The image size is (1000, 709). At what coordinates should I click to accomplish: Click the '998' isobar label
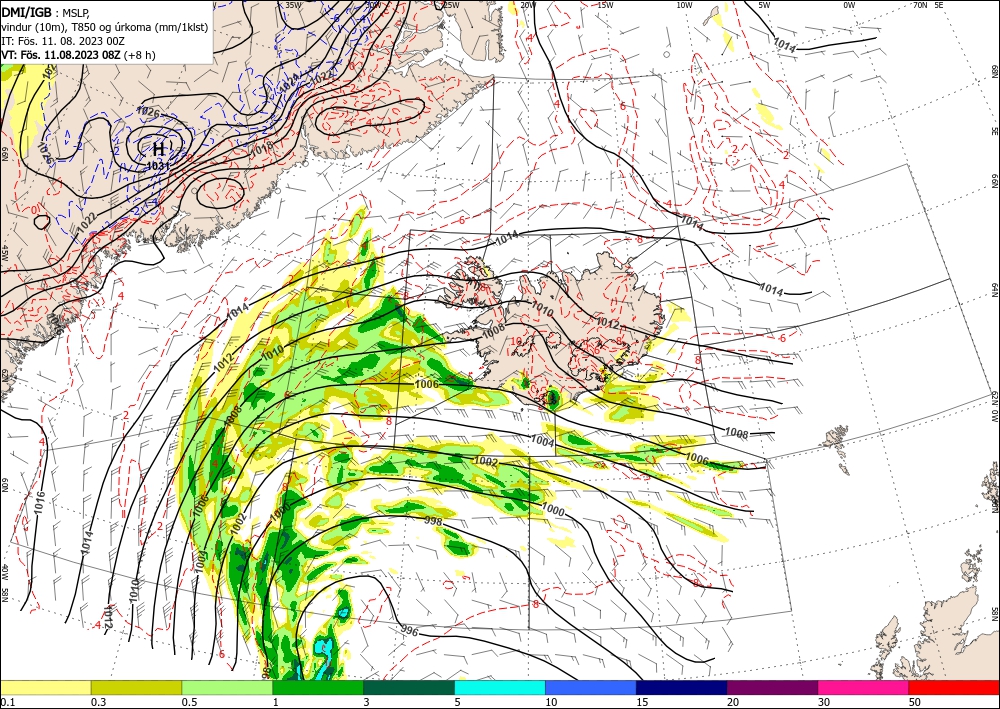(x=433, y=521)
